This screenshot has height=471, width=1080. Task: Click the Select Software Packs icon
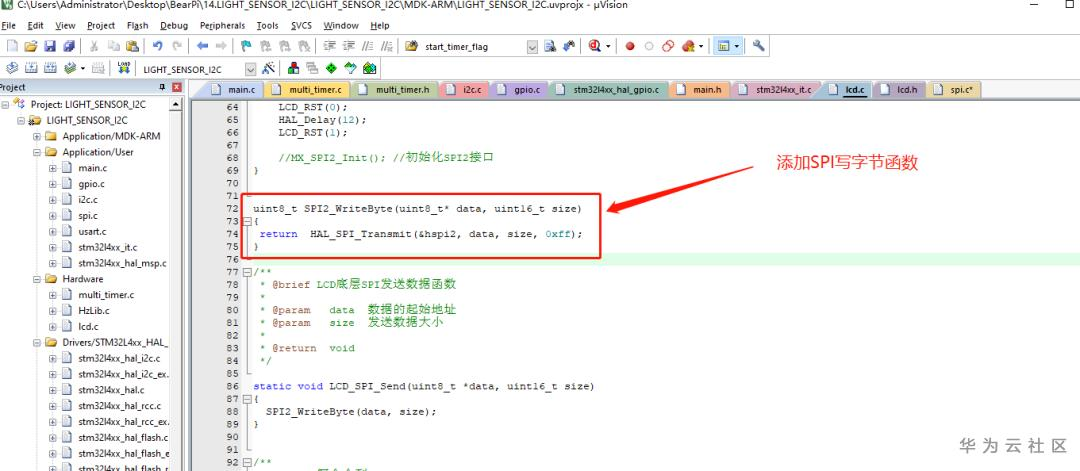[x=351, y=68]
